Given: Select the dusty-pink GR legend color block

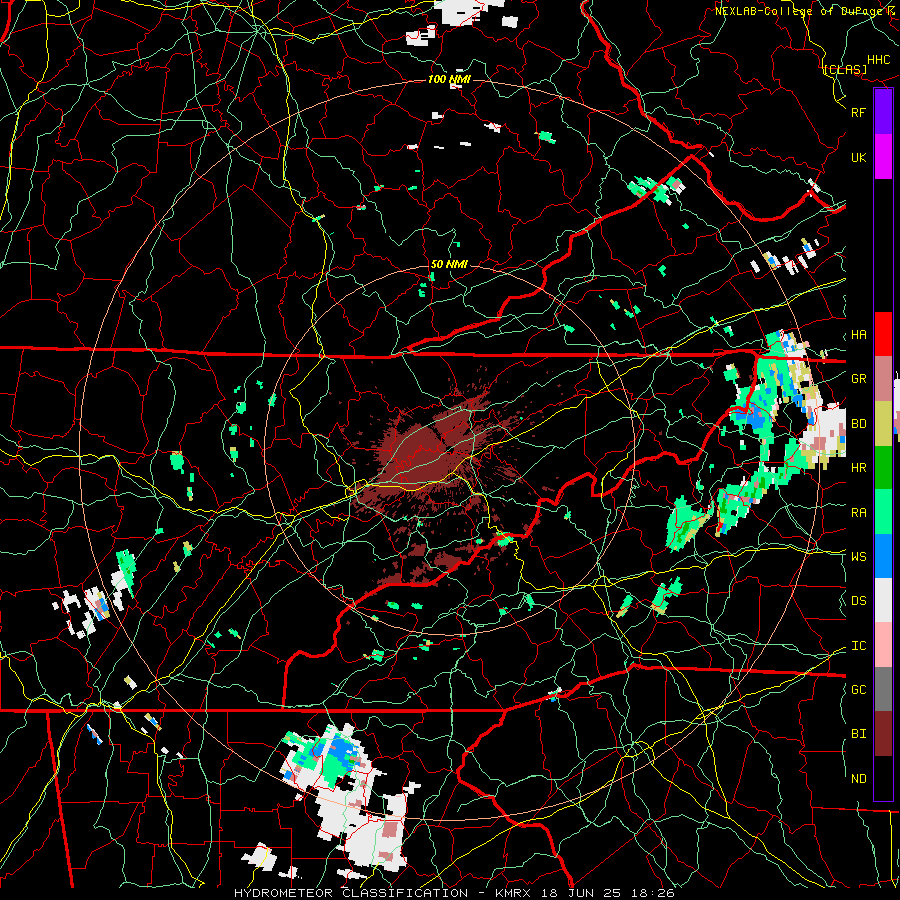Looking at the screenshot, I should 883,378.
